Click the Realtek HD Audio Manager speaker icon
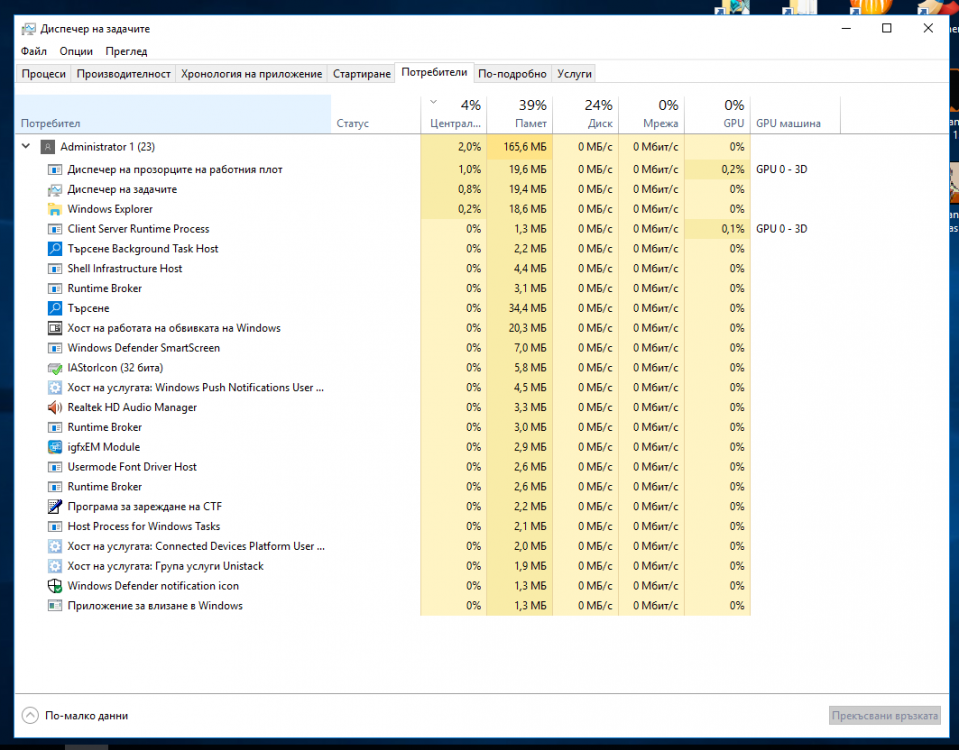 [x=55, y=407]
